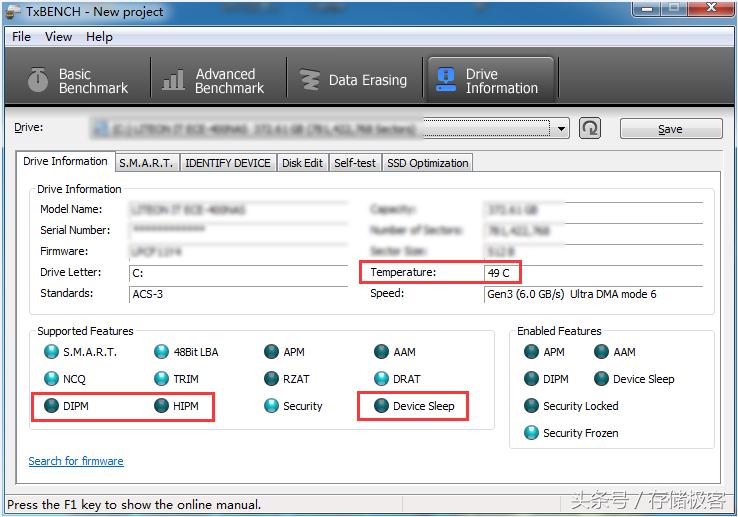
Task: Click the Model Name label
Action: [71, 209]
